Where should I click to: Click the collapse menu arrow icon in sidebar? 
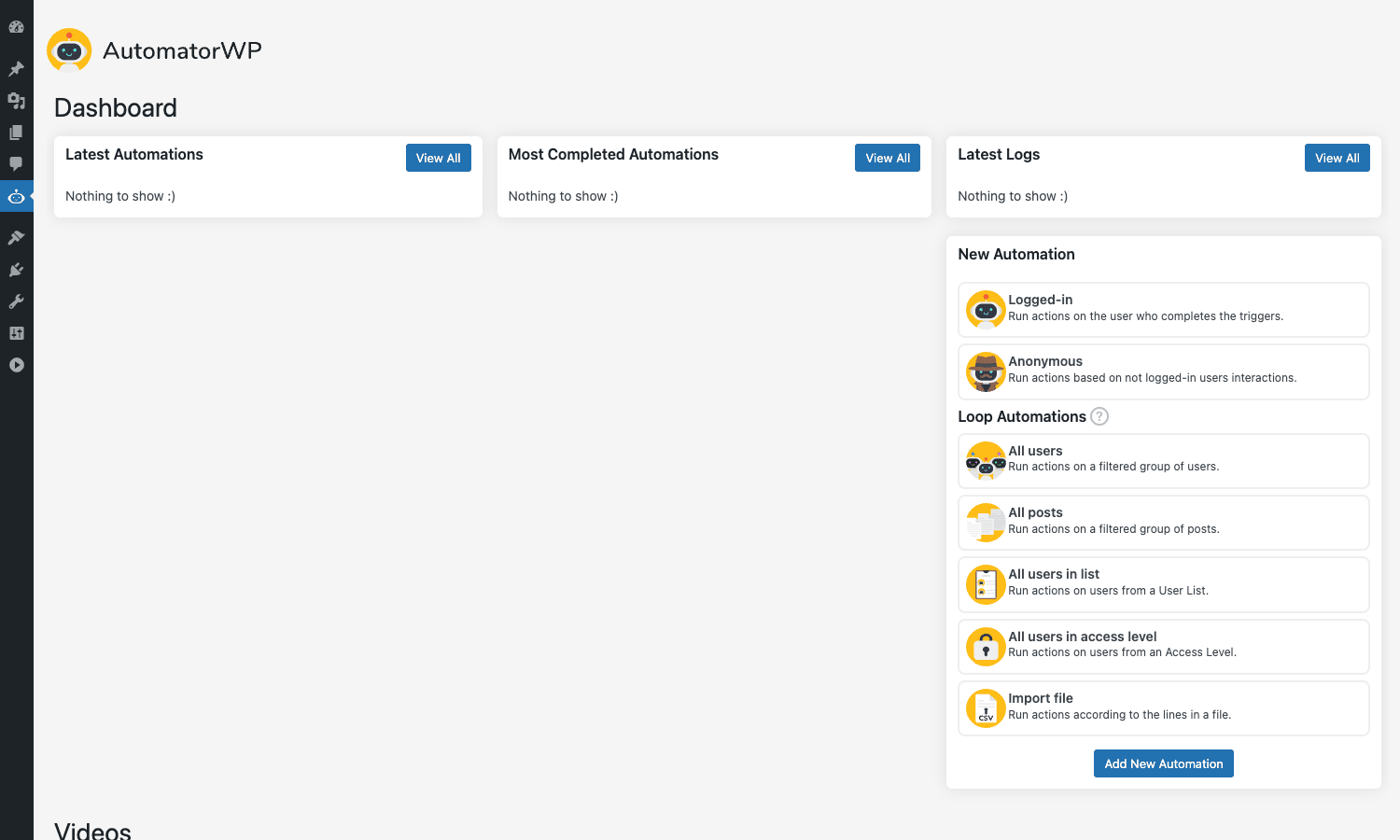click(x=16, y=365)
